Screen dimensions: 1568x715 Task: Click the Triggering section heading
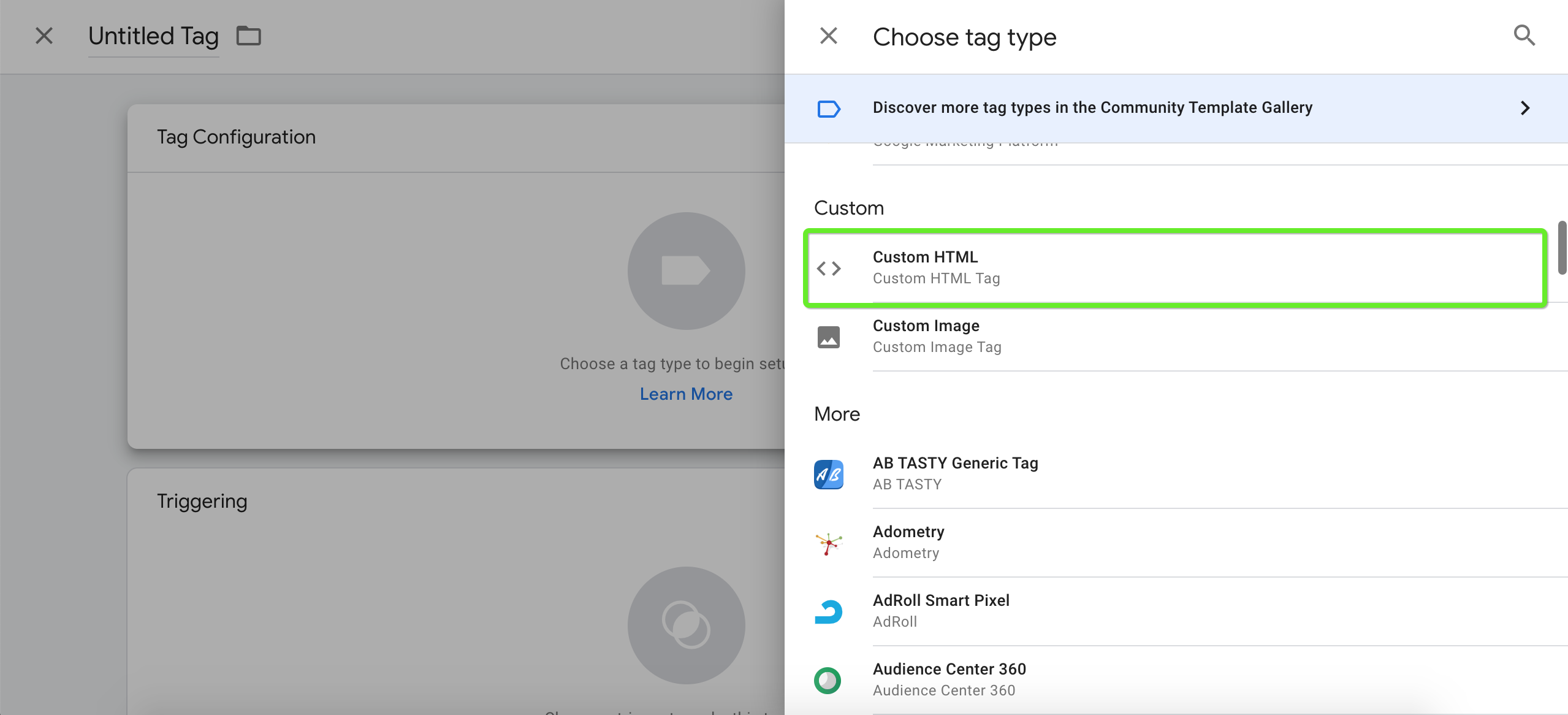[202, 502]
